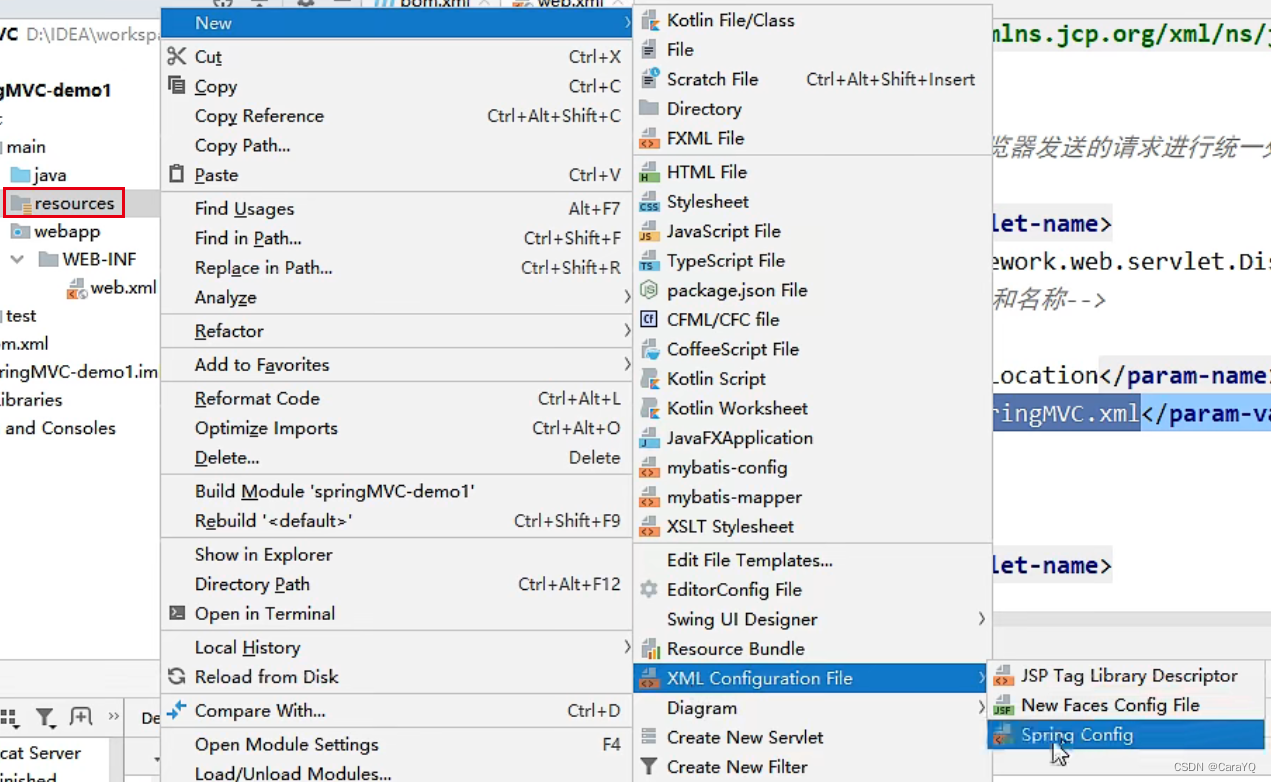
Task: Click the Cut scissors icon
Action: (x=177, y=56)
